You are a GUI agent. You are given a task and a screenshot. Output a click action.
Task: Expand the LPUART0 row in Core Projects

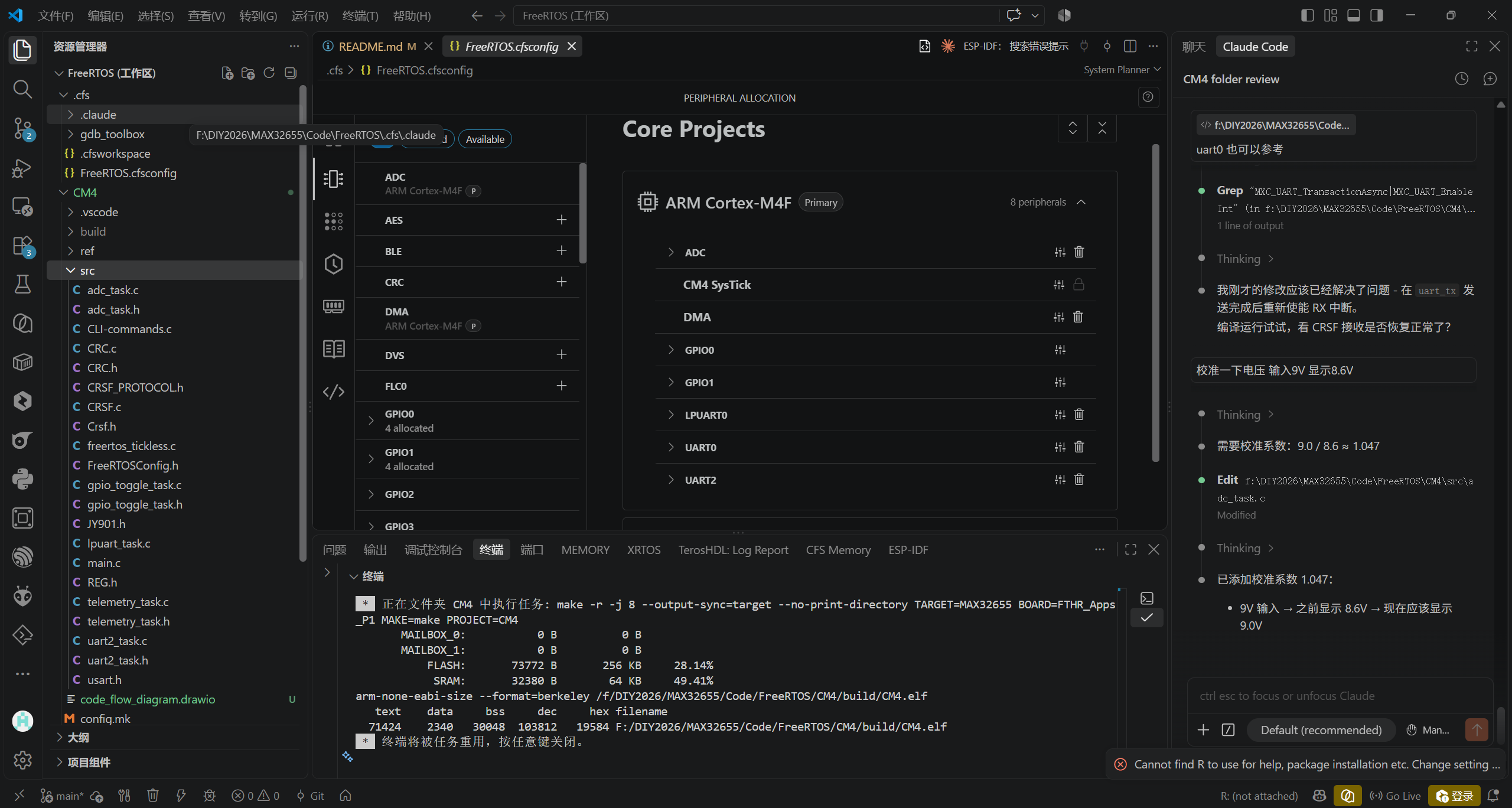671,415
